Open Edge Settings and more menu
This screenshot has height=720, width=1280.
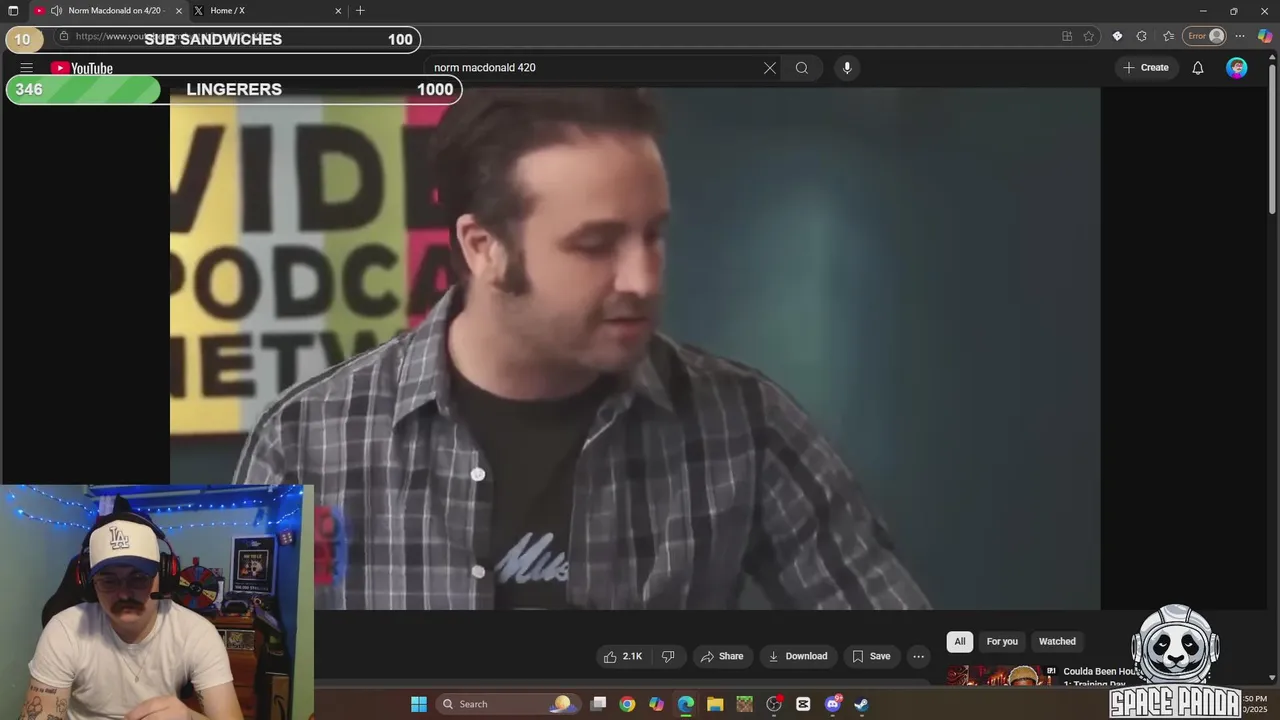click(x=1240, y=36)
